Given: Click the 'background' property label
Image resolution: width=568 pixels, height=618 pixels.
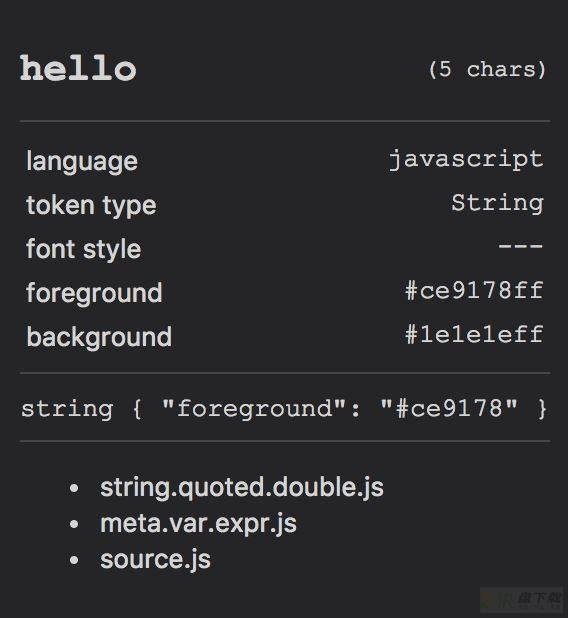Looking at the screenshot, I should click(x=99, y=337).
